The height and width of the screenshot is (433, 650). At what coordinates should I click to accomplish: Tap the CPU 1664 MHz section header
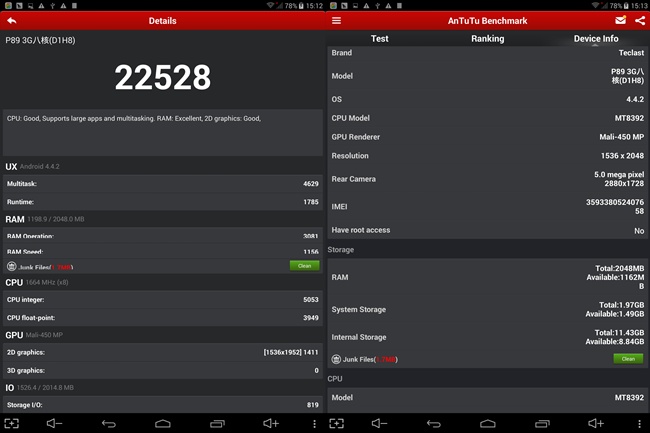tap(37, 283)
